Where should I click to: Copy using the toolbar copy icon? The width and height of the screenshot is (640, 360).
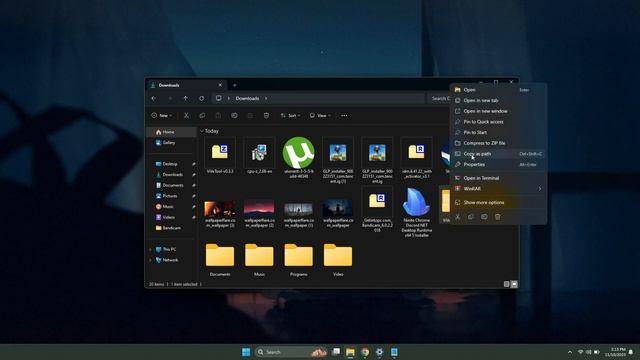(x=202, y=116)
